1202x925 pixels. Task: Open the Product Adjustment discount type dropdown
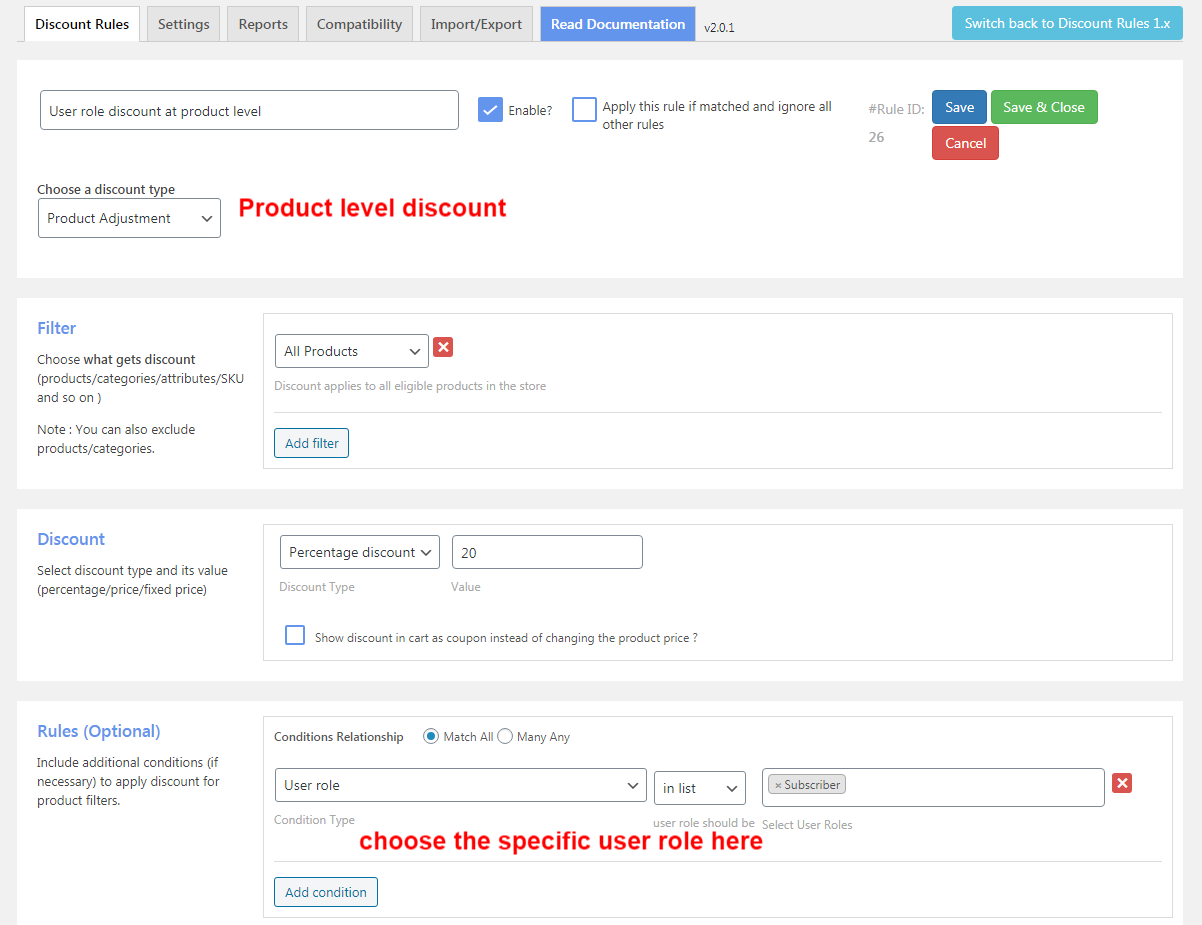129,218
